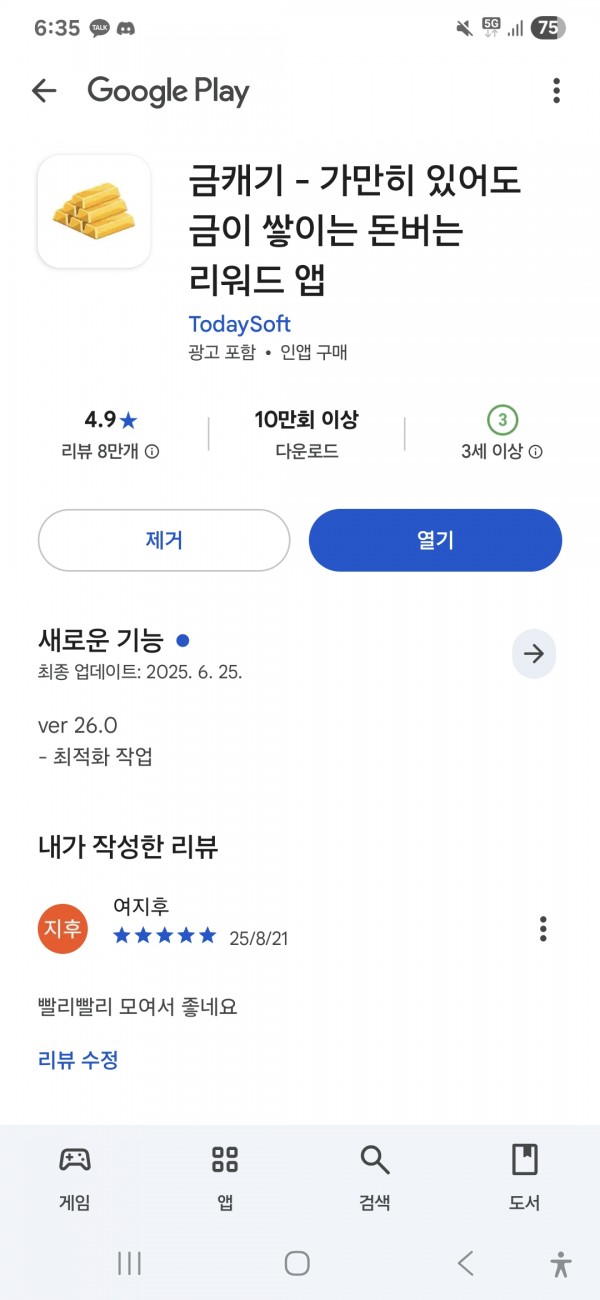The width and height of the screenshot is (600, 1300).
Task: Switch to the 도서 books tab
Action: click(x=524, y=1178)
